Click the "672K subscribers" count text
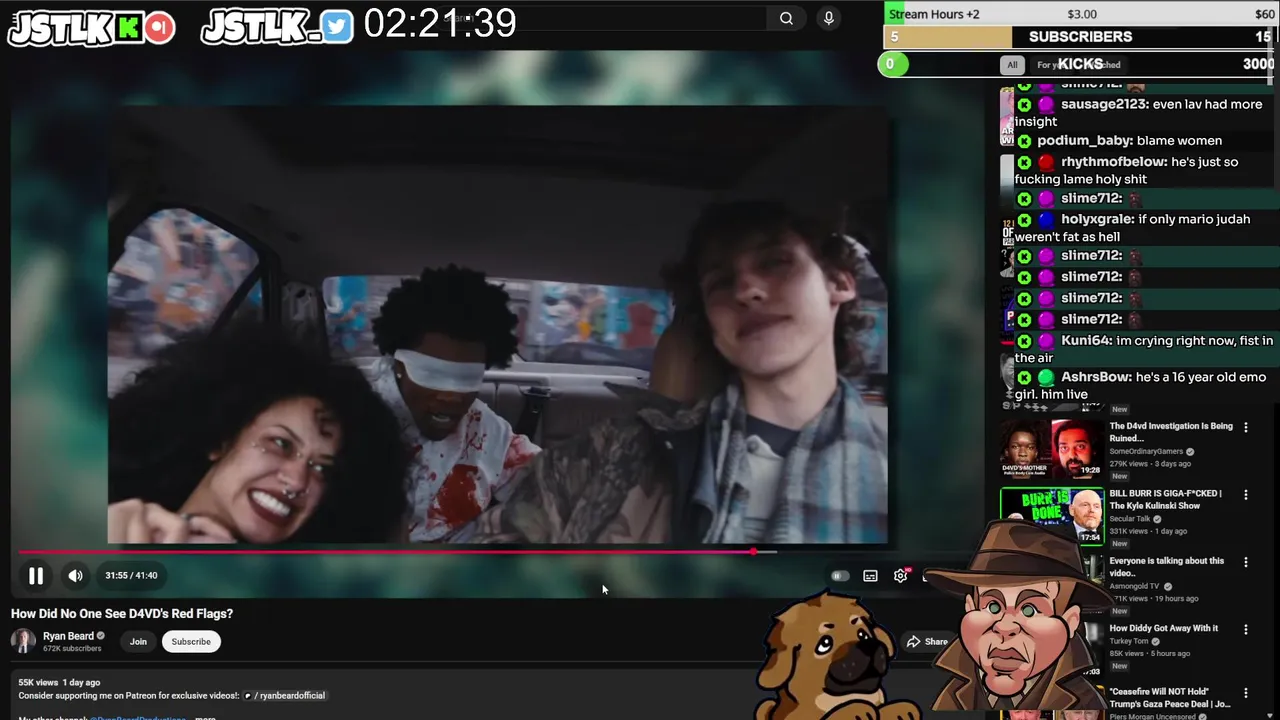Image resolution: width=1280 pixels, height=720 pixels. click(72, 649)
